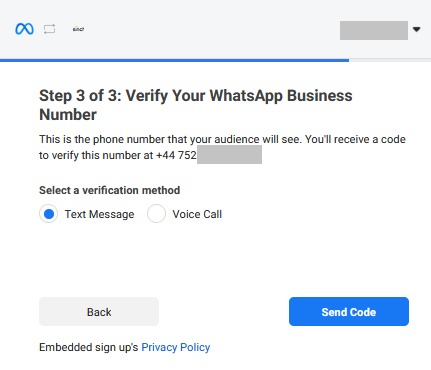Open the grayed-out account name selector
The image size is (431, 370).
374,30
